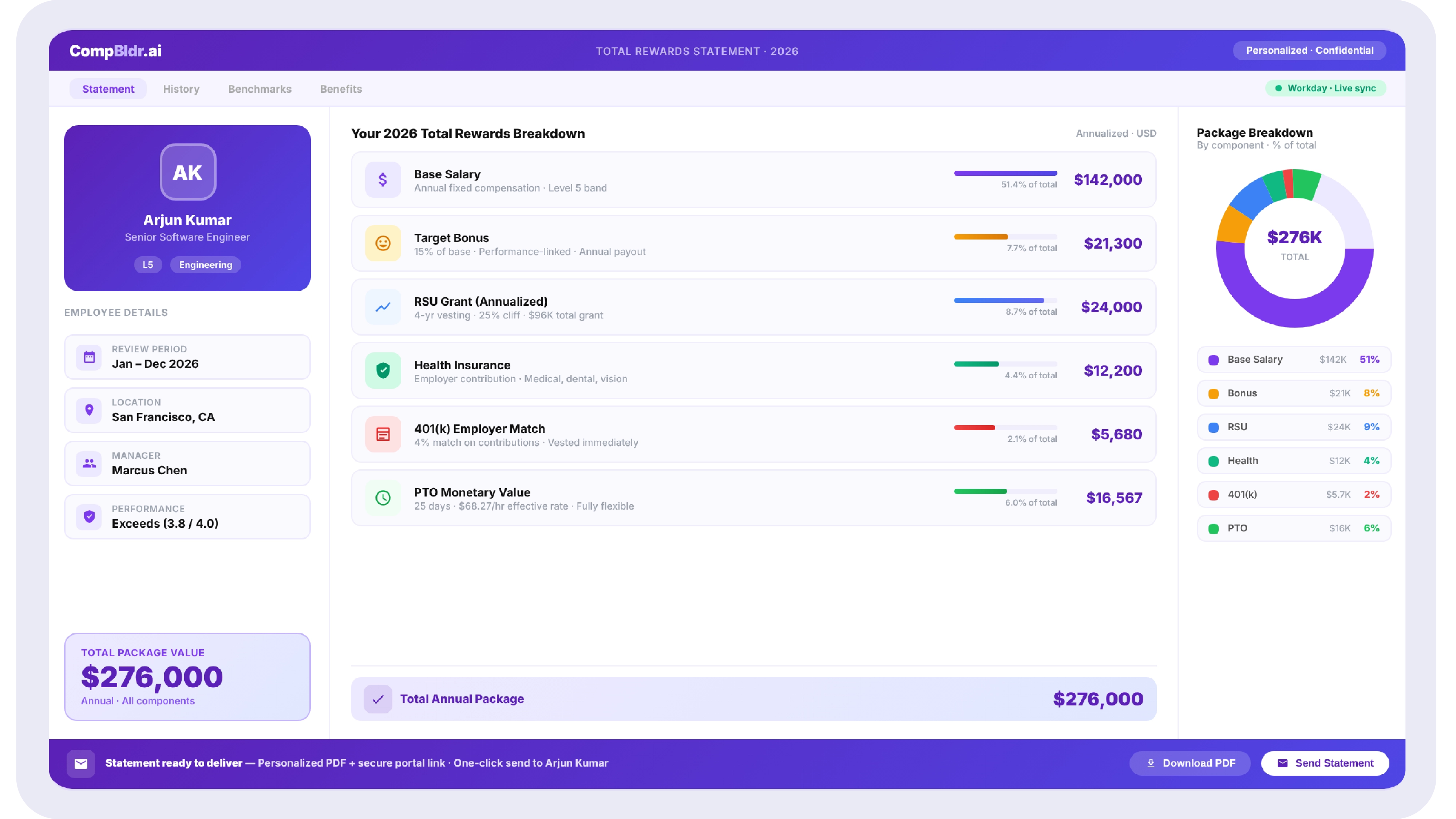This screenshot has height=819, width=1456.
Task: Click the map pin icon in Location card
Action: (x=89, y=410)
